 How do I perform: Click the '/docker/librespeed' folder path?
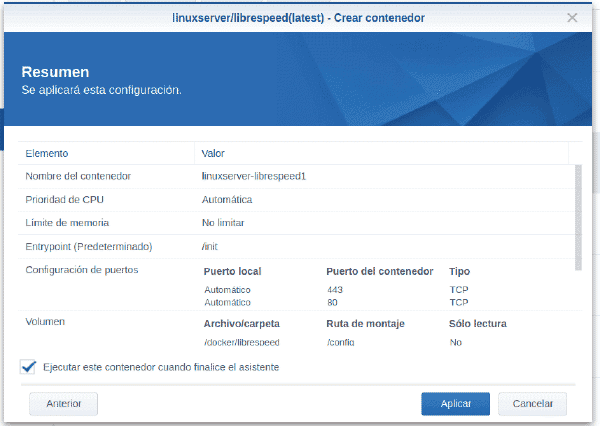tap(241, 342)
